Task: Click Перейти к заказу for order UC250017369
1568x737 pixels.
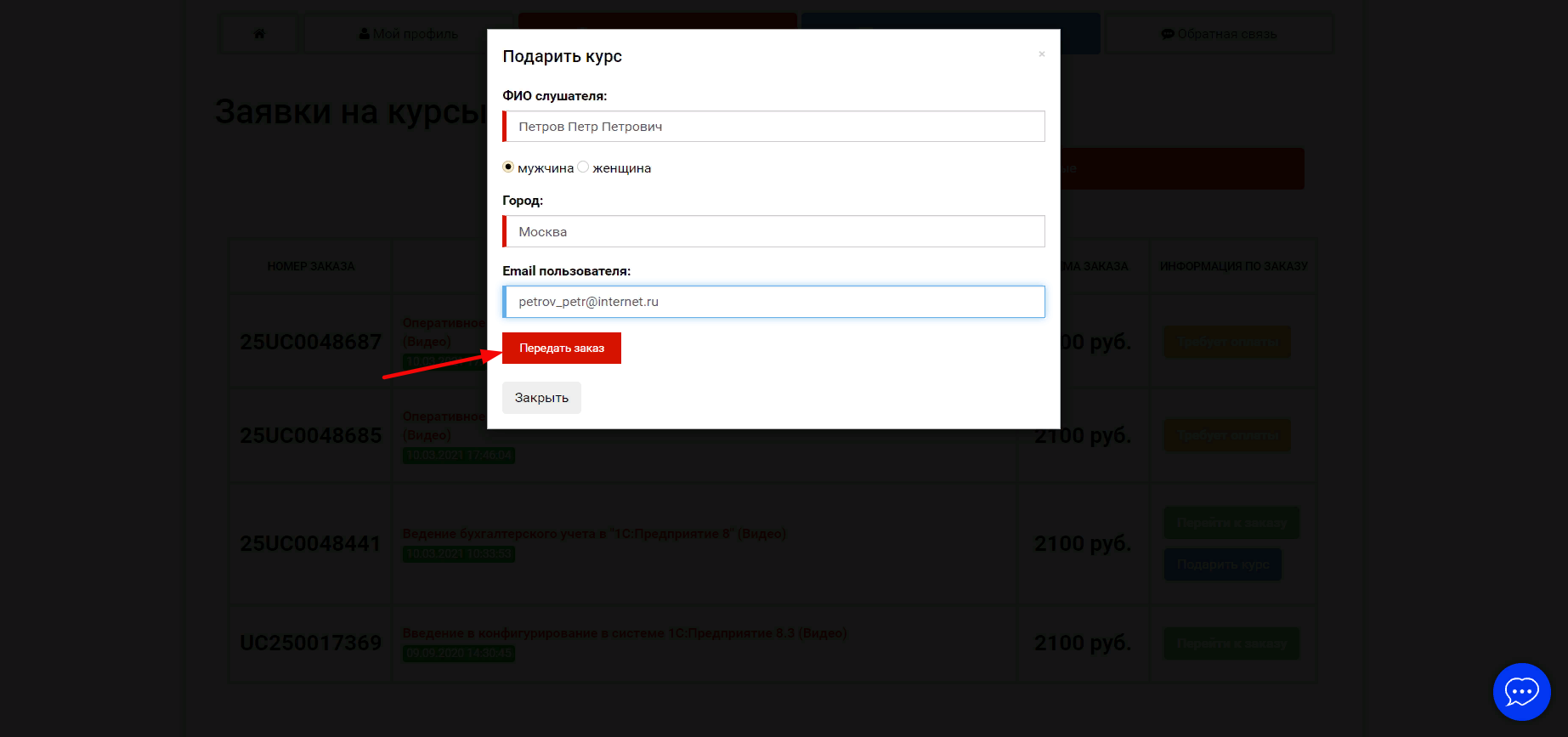Action: pos(1231,643)
